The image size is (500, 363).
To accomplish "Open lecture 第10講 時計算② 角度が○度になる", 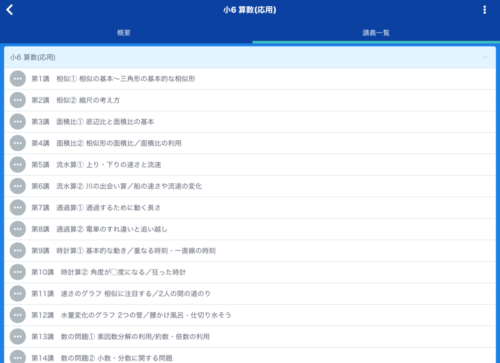I will pyautogui.click(x=250, y=272).
